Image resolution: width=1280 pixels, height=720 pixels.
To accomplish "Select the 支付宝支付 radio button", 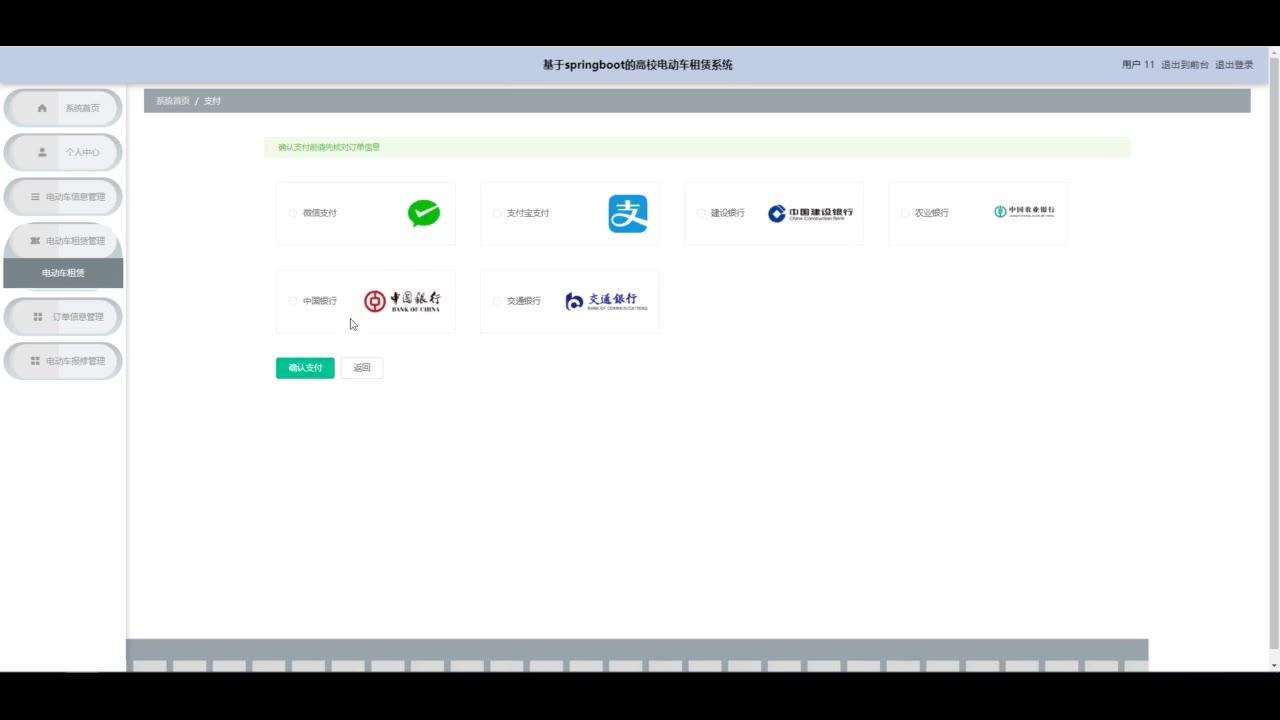I will [497, 213].
